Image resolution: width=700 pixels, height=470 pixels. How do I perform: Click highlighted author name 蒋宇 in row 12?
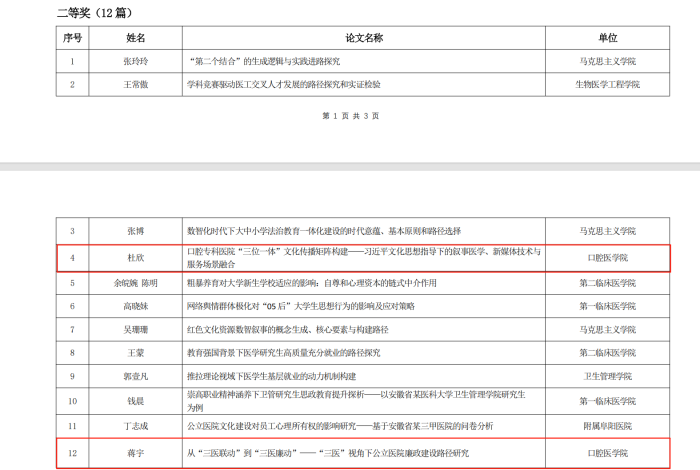135,452
